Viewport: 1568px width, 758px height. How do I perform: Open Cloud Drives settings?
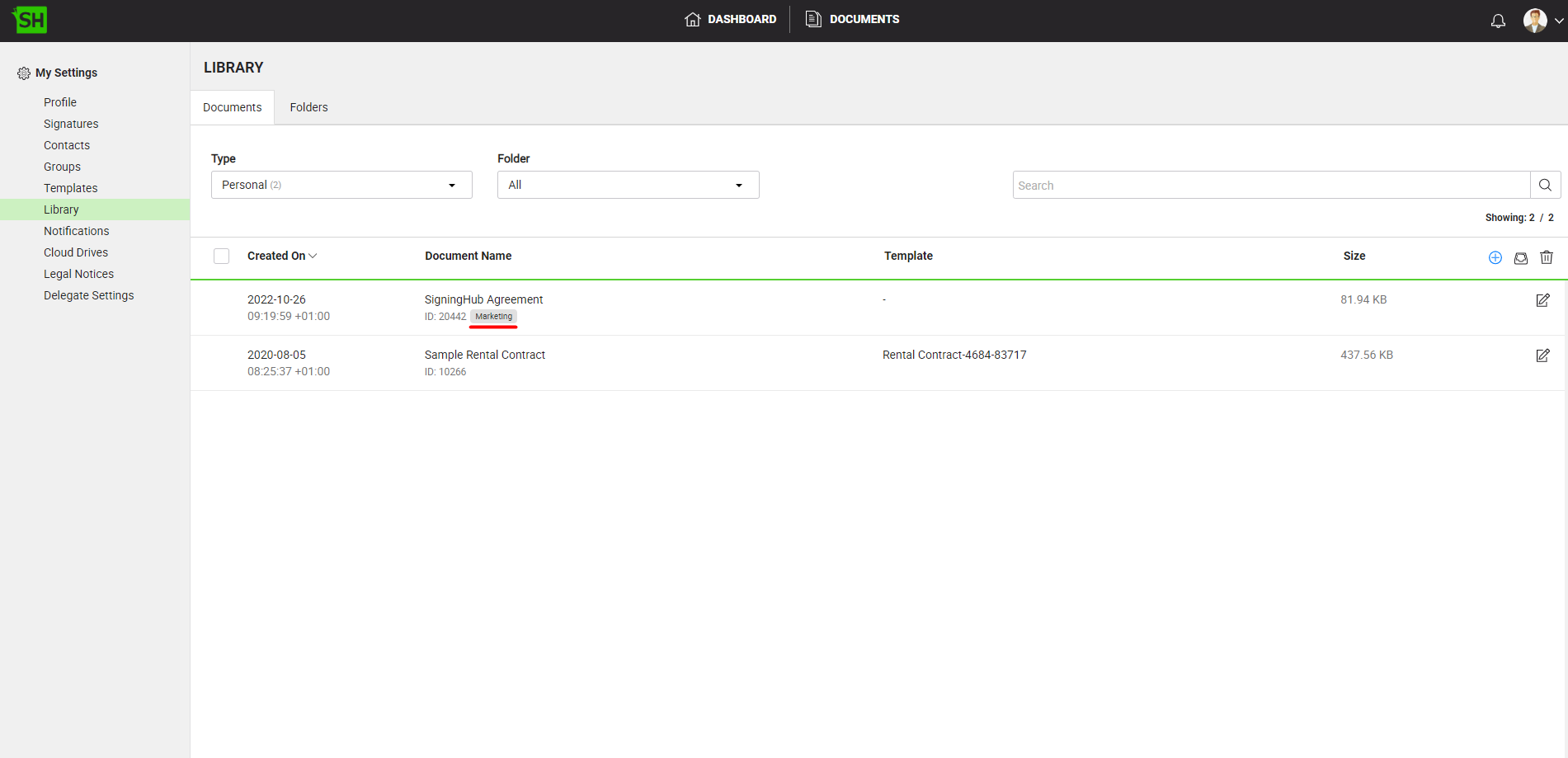76,252
